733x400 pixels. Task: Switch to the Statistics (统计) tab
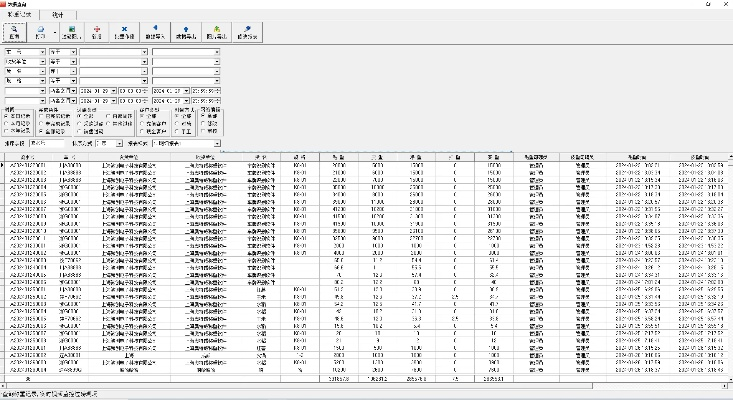click(57, 15)
